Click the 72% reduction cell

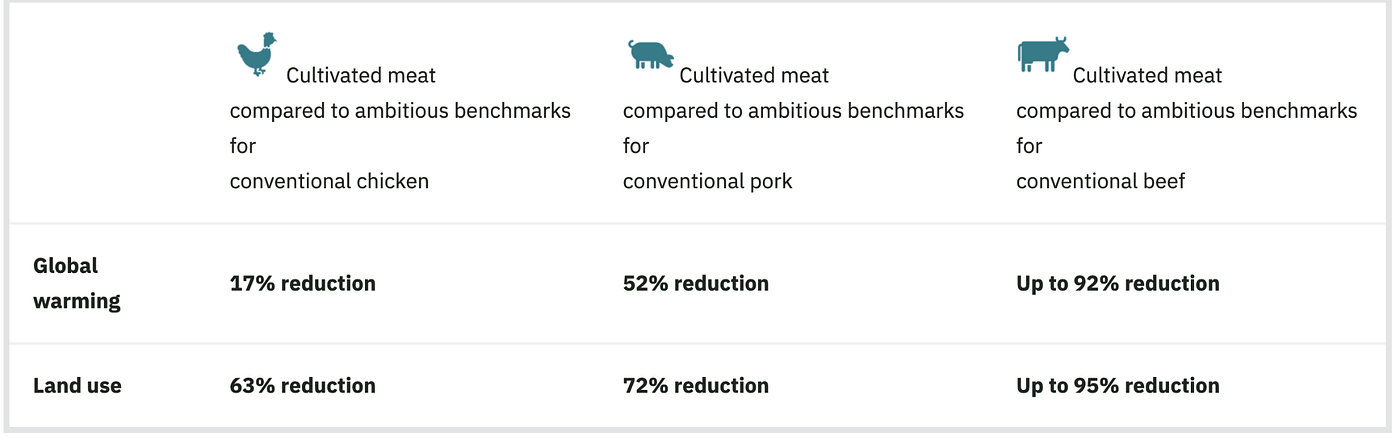696,386
